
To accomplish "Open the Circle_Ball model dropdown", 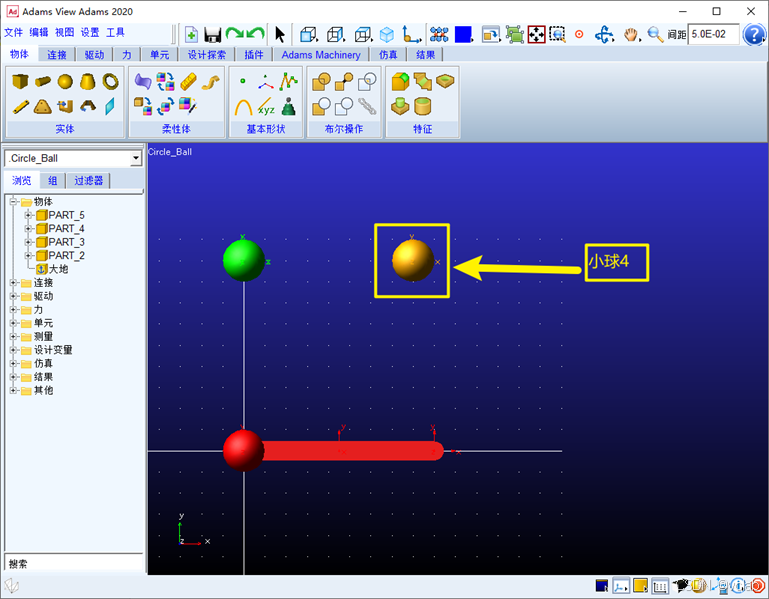I will [x=136, y=158].
